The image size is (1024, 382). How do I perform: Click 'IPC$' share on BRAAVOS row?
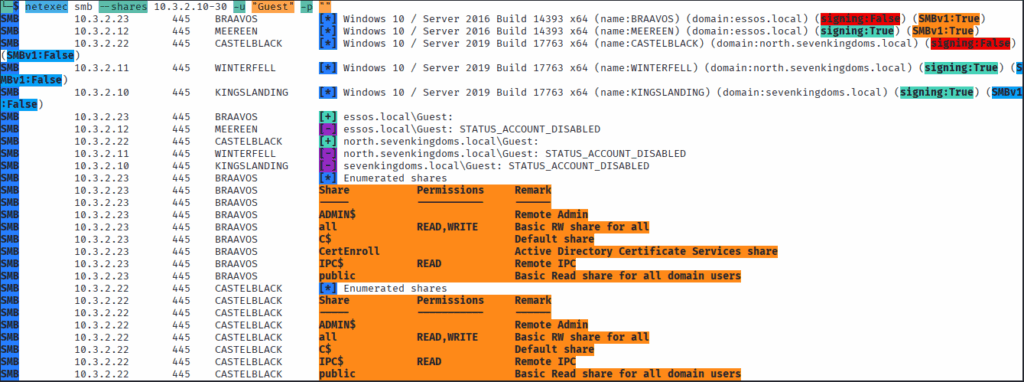(331, 264)
